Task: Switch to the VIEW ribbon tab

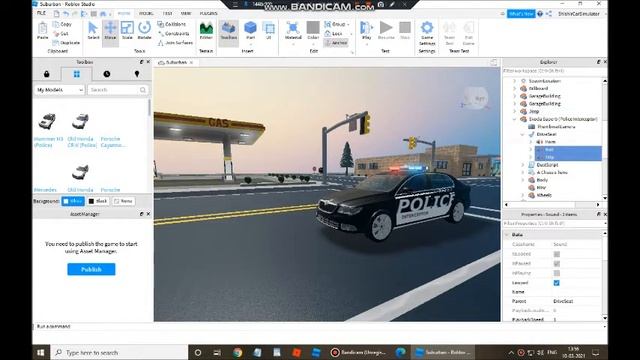Action: tap(186, 13)
